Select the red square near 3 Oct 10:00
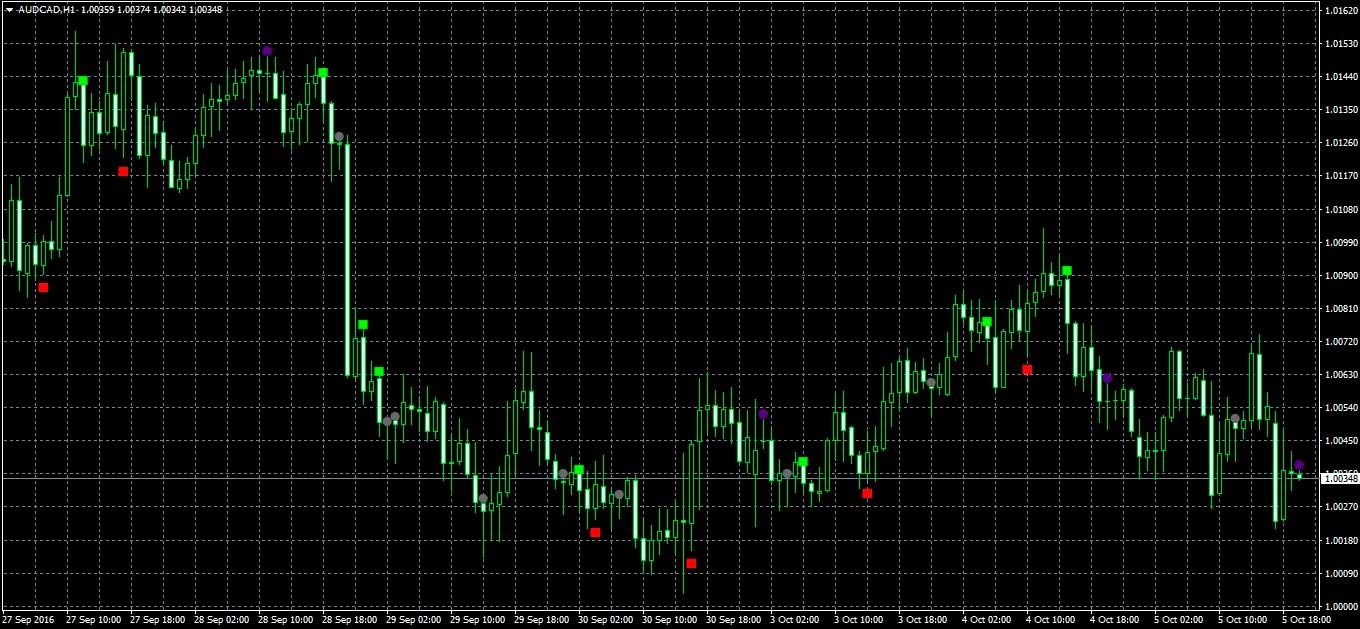Screen dimensions: 1360x629 [867, 493]
